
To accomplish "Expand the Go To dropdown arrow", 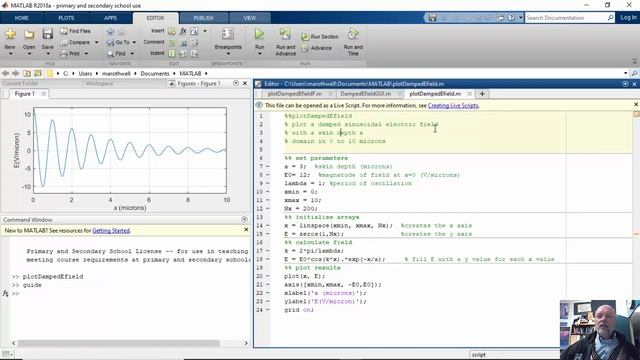I will pos(133,42).
